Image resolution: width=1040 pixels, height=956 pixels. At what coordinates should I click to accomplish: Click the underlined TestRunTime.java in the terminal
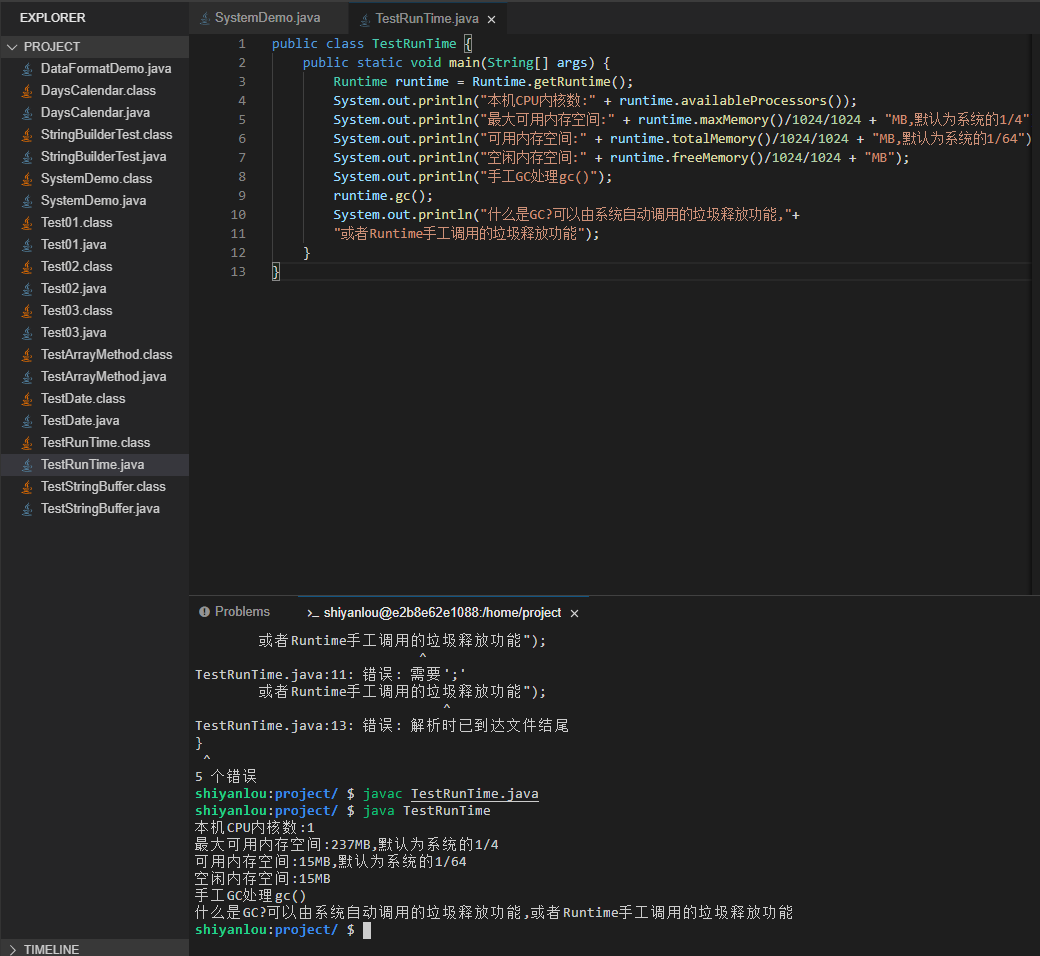coord(474,794)
